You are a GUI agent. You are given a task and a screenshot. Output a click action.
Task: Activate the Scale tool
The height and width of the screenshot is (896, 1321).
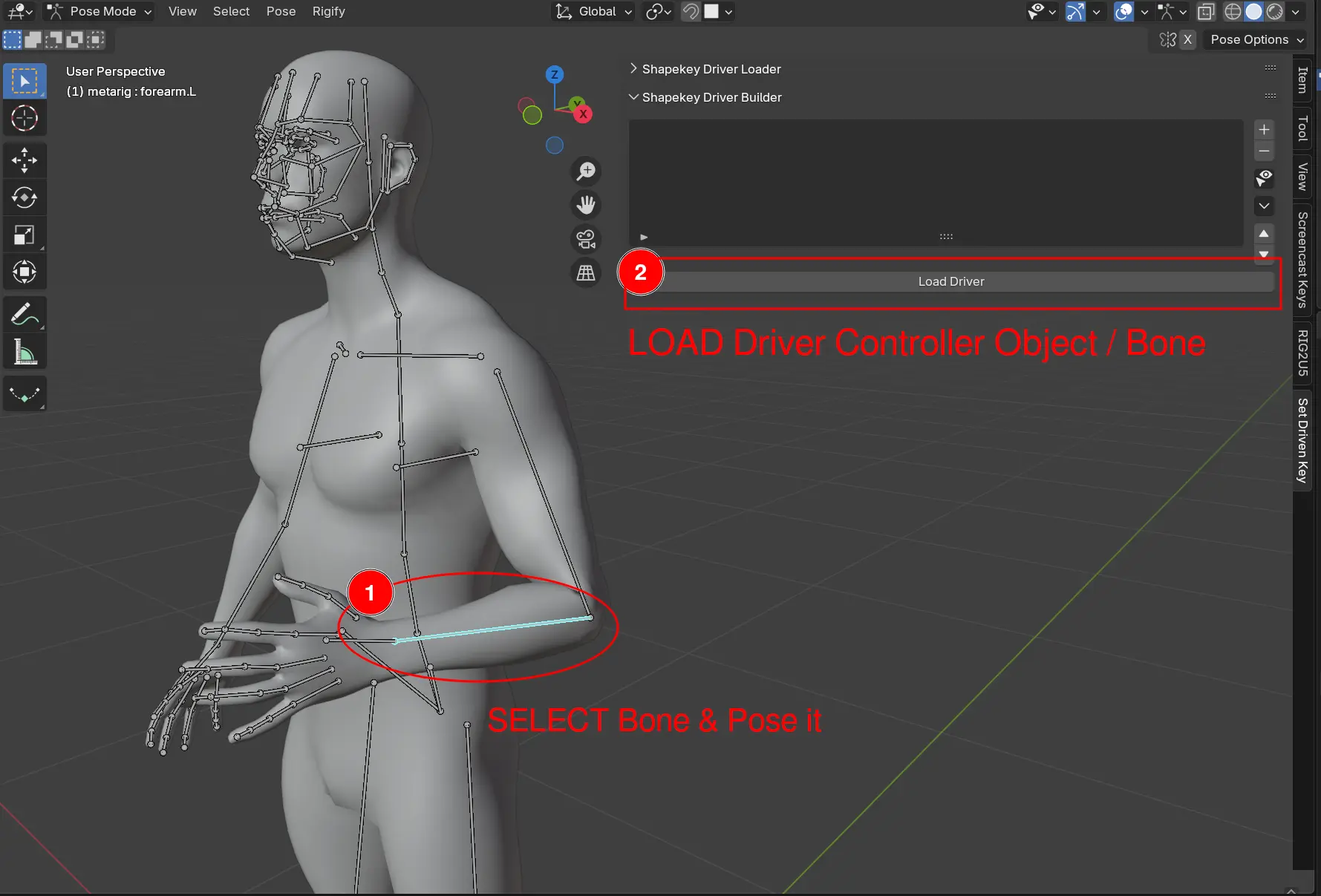25,235
